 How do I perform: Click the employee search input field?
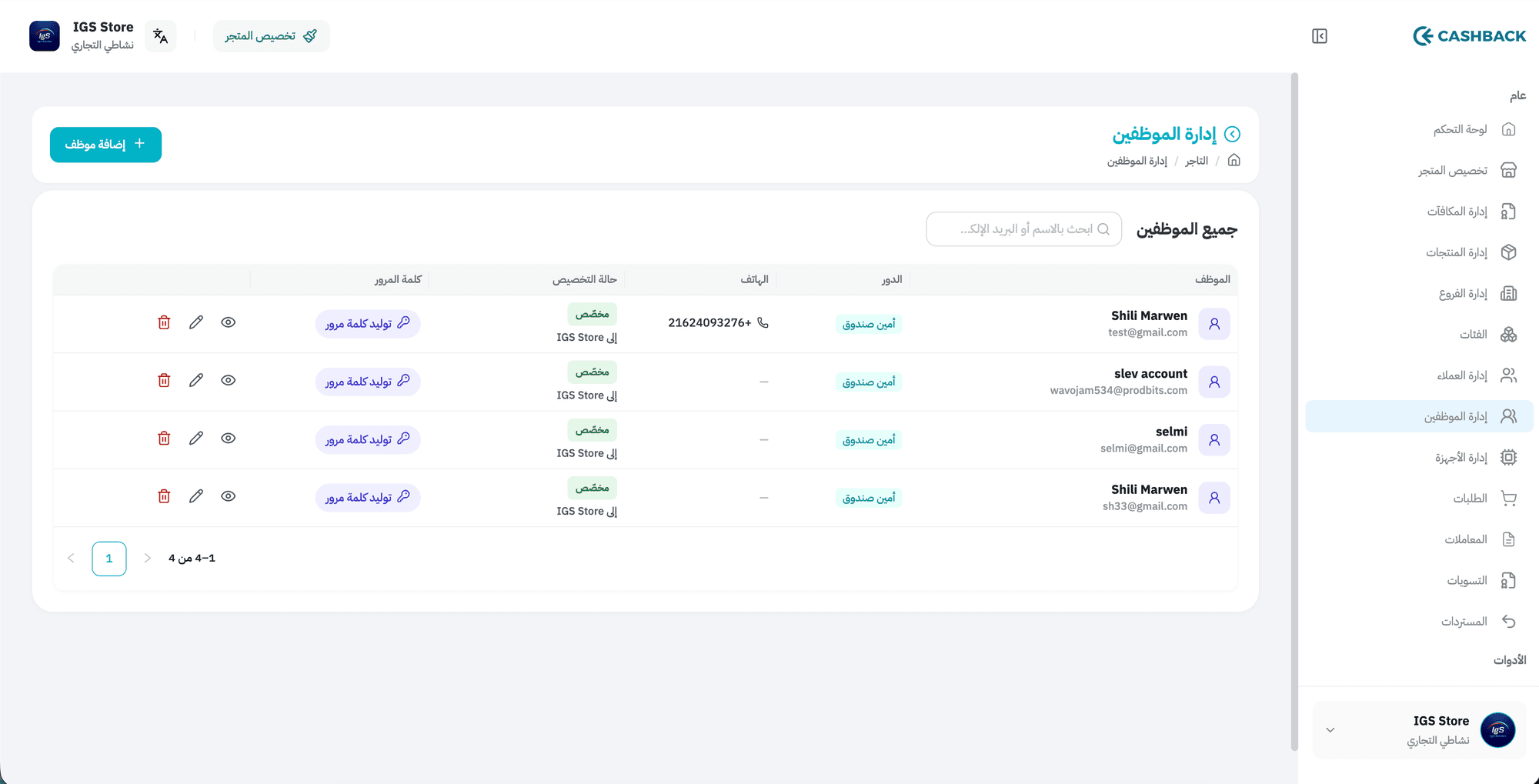(x=1023, y=229)
